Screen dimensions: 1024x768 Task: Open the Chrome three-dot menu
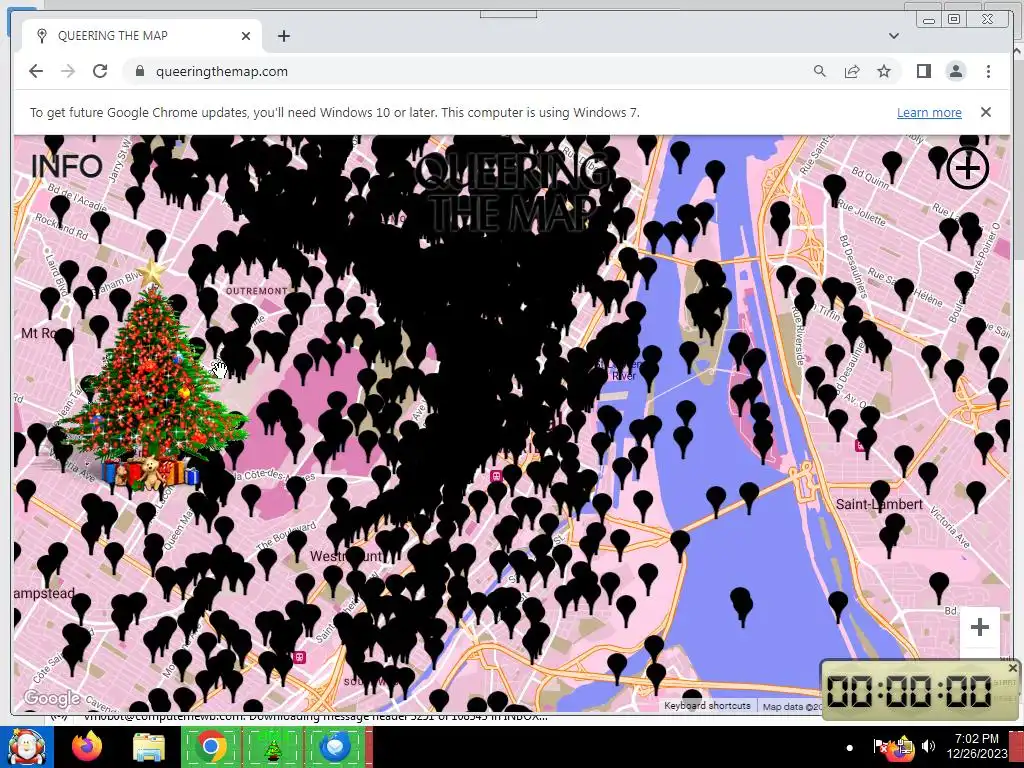point(988,71)
